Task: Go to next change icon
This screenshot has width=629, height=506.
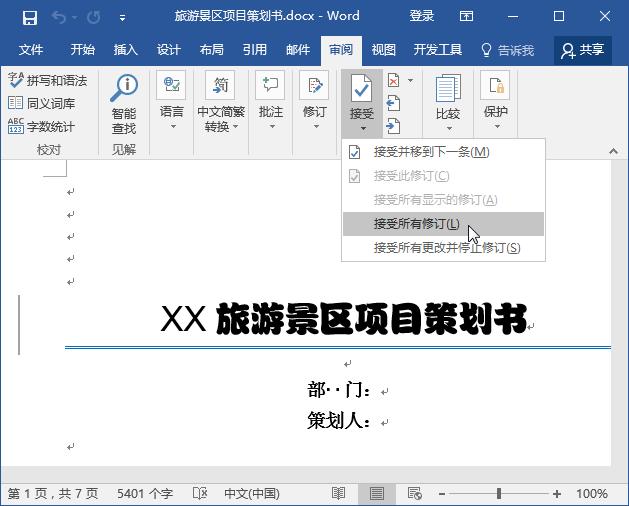Action: click(394, 126)
